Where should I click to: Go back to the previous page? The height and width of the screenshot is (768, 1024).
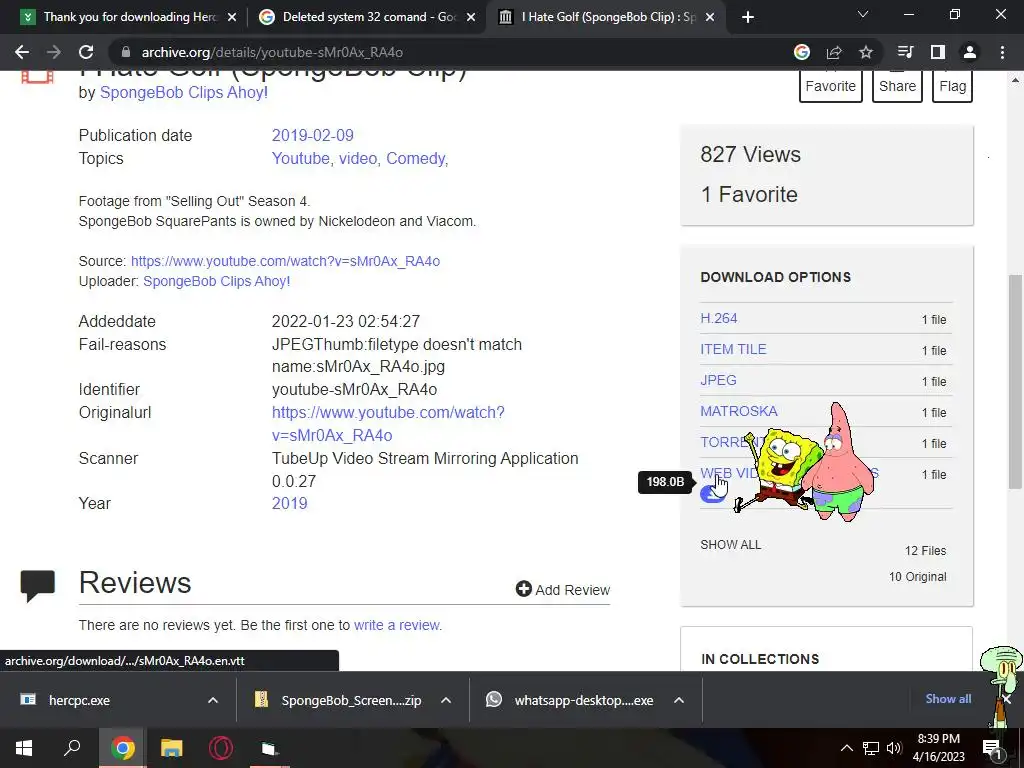coord(22,52)
